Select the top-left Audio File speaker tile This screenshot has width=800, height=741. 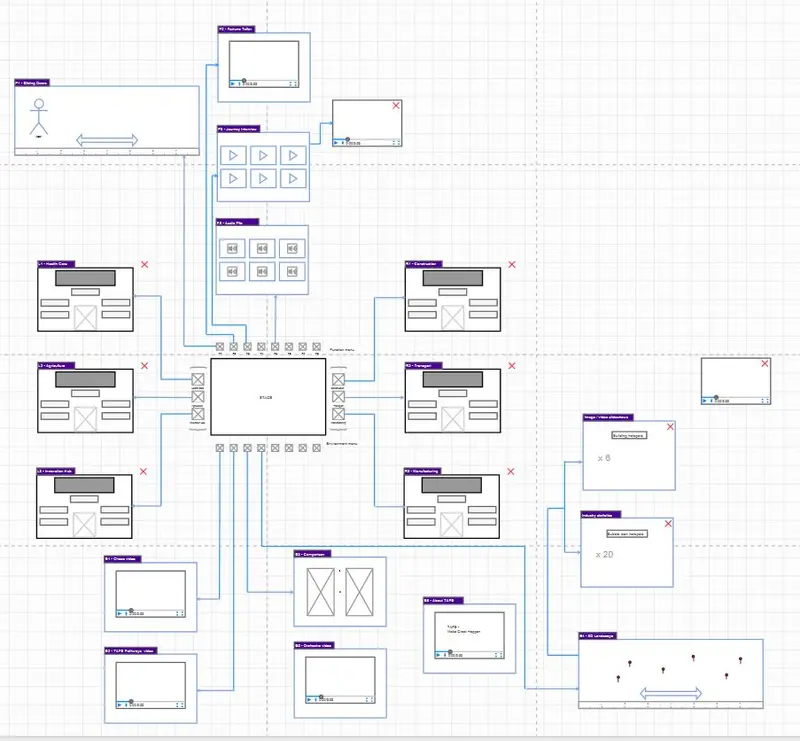[x=232, y=249]
